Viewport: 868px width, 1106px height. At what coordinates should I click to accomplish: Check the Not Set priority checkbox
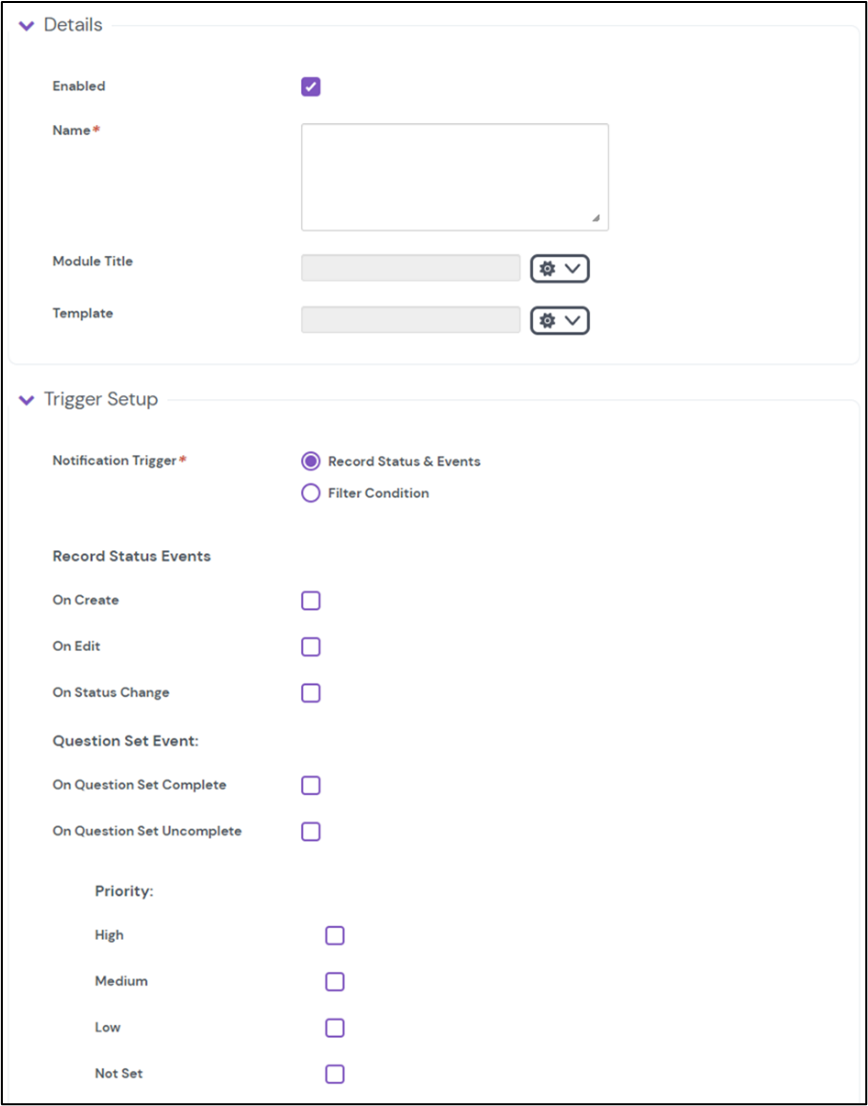(334, 1073)
